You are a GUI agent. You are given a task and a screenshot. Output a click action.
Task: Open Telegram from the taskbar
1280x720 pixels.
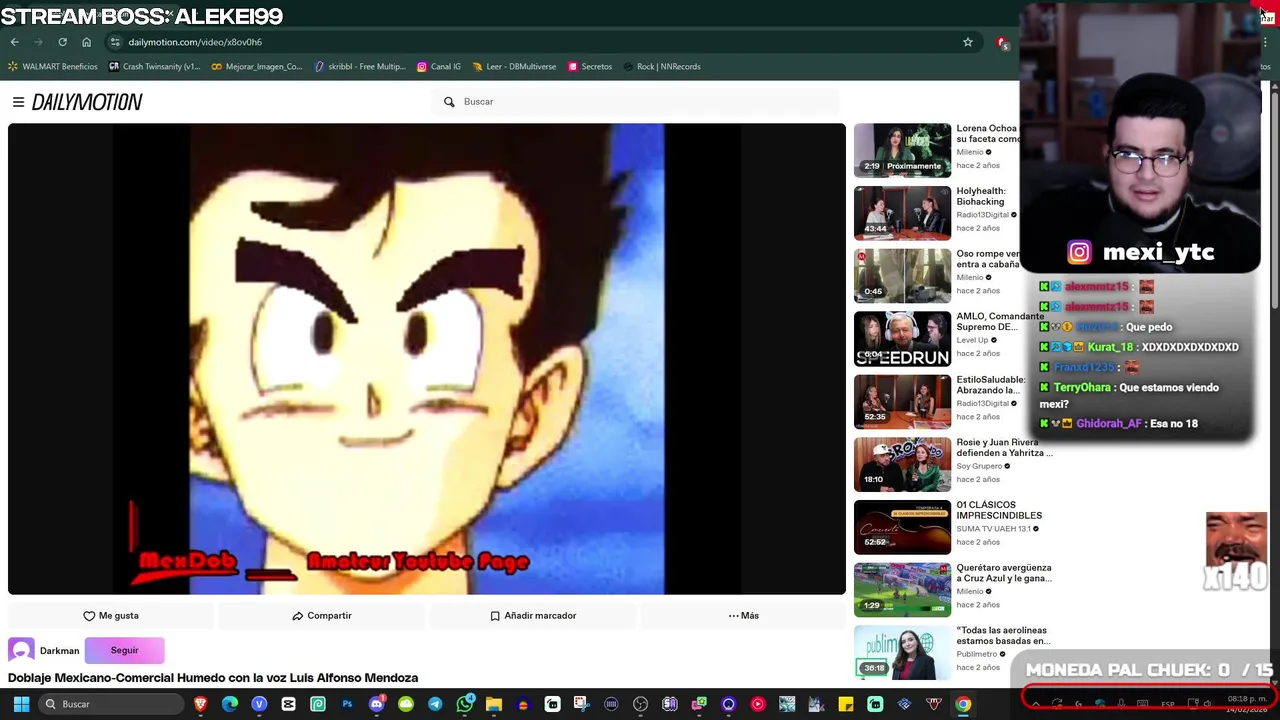pos(435,704)
